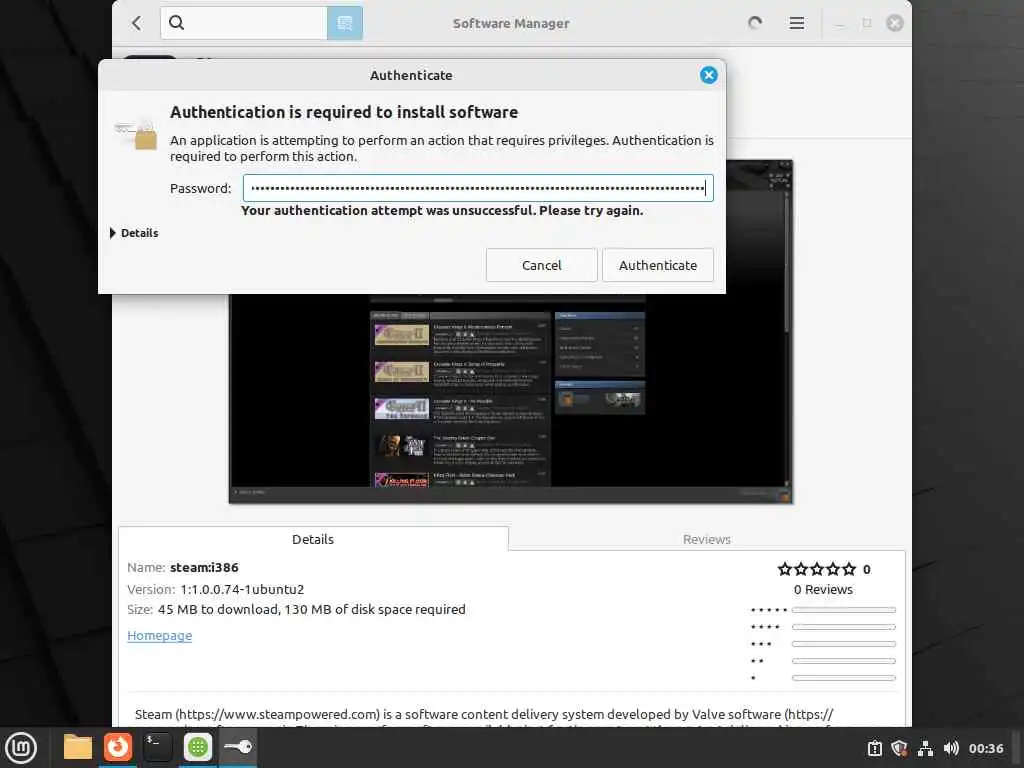The image size is (1024, 768).
Task: Click the Authenticate button
Action: point(658,265)
